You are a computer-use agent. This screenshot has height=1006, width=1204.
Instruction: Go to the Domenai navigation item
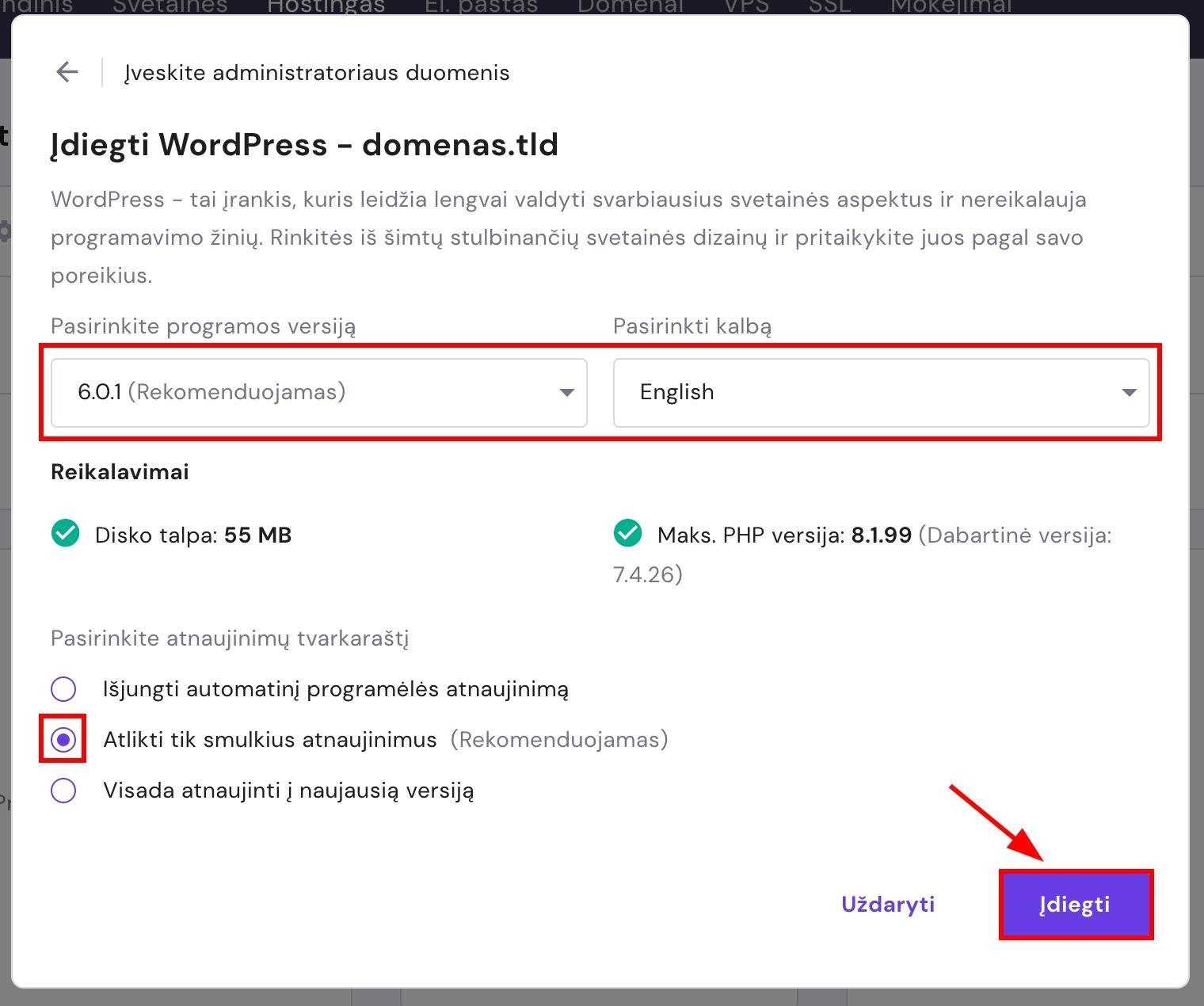[630, 6]
